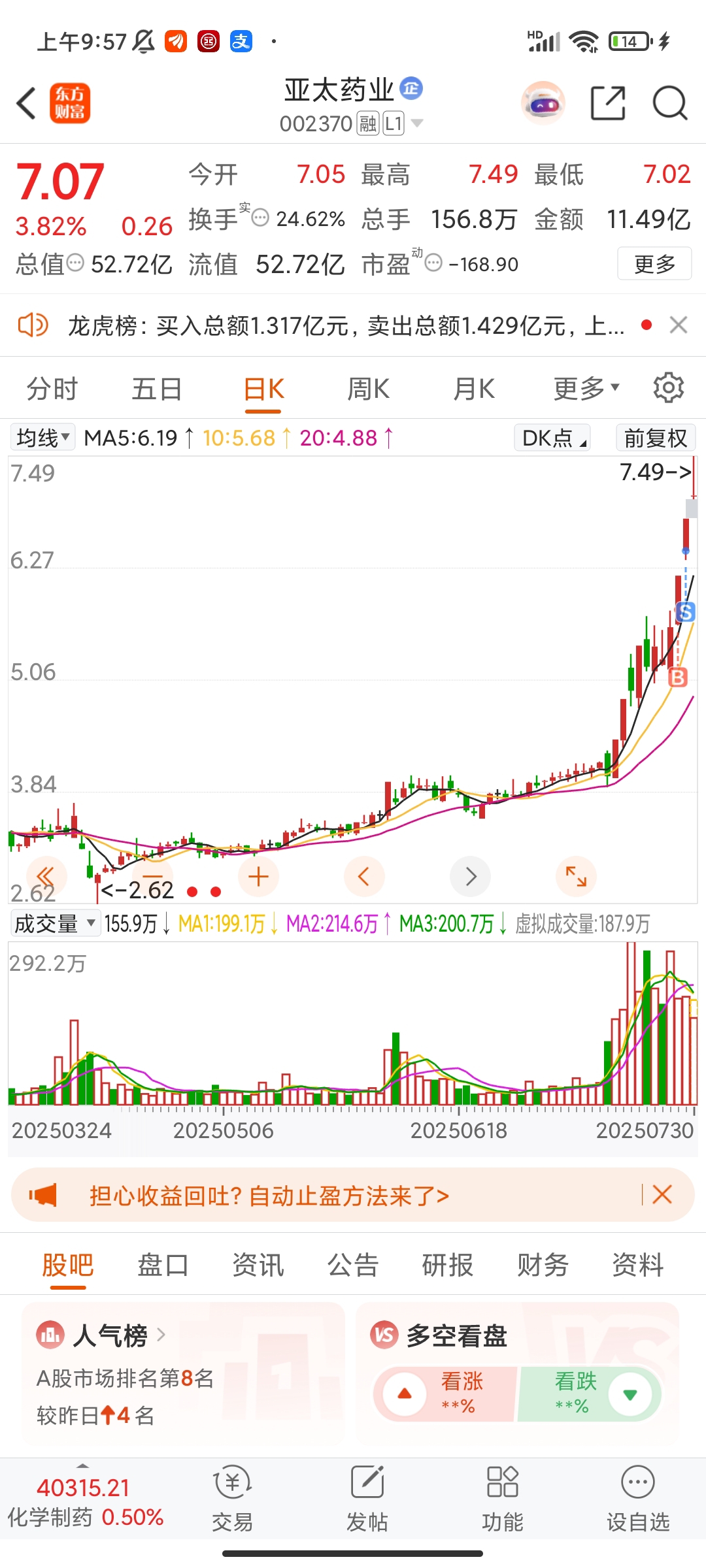
Task: Switch to 研报 tab
Action: tap(448, 1264)
